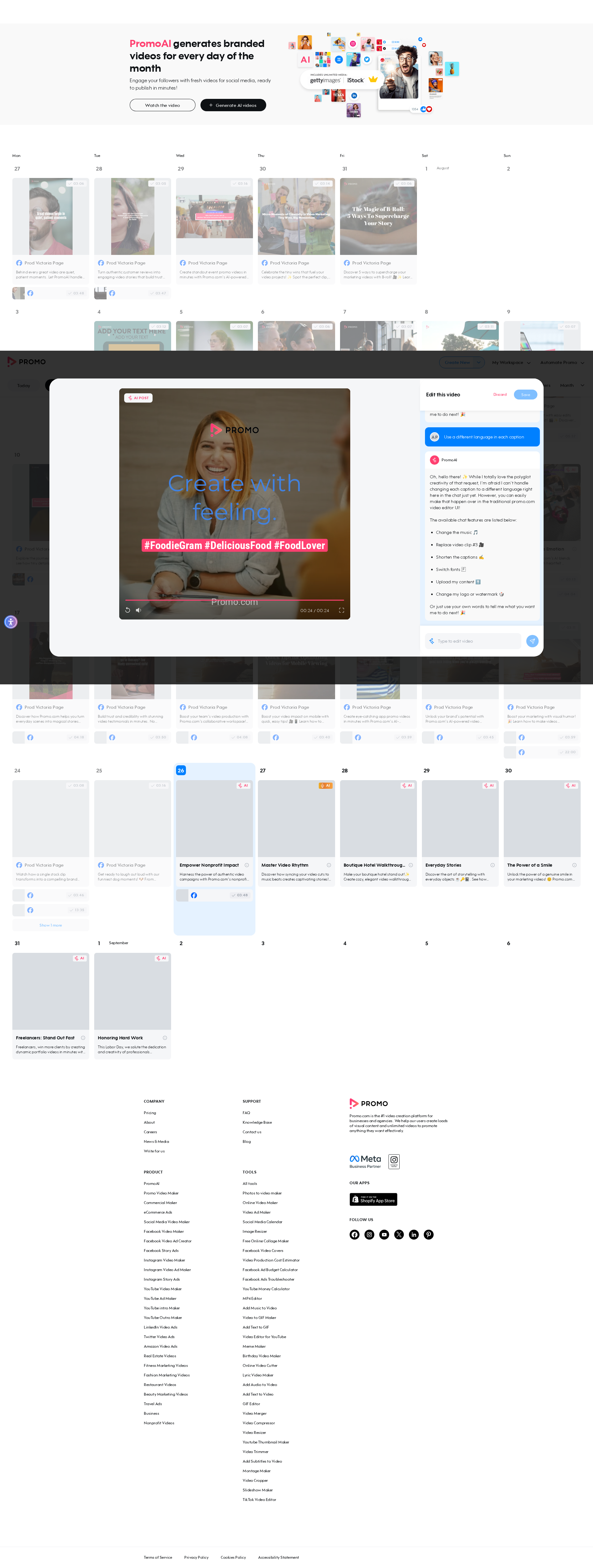The image size is (593, 1568).
Task: Open the YouTube icon under Follow Us
Action: click(x=385, y=1234)
